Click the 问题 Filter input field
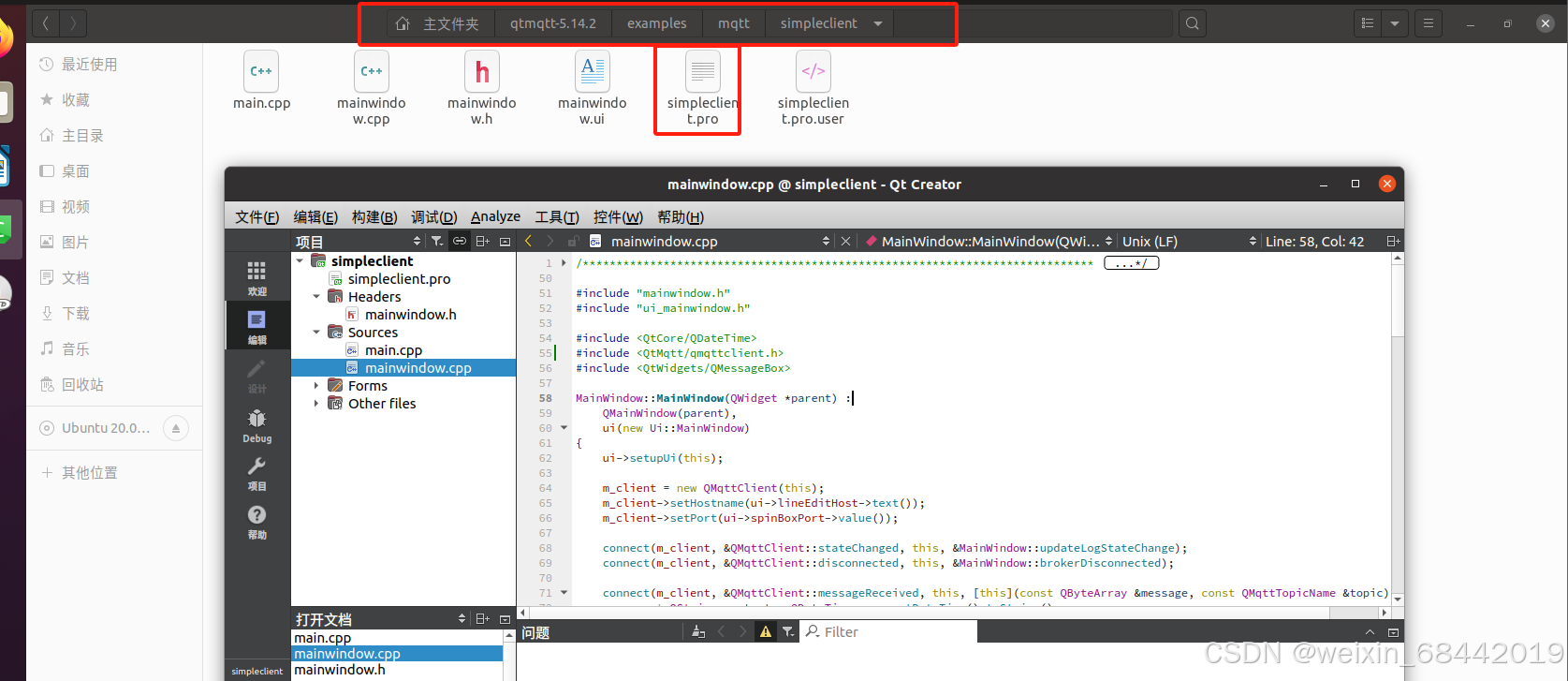The image size is (1568, 681). pyautogui.click(x=887, y=631)
